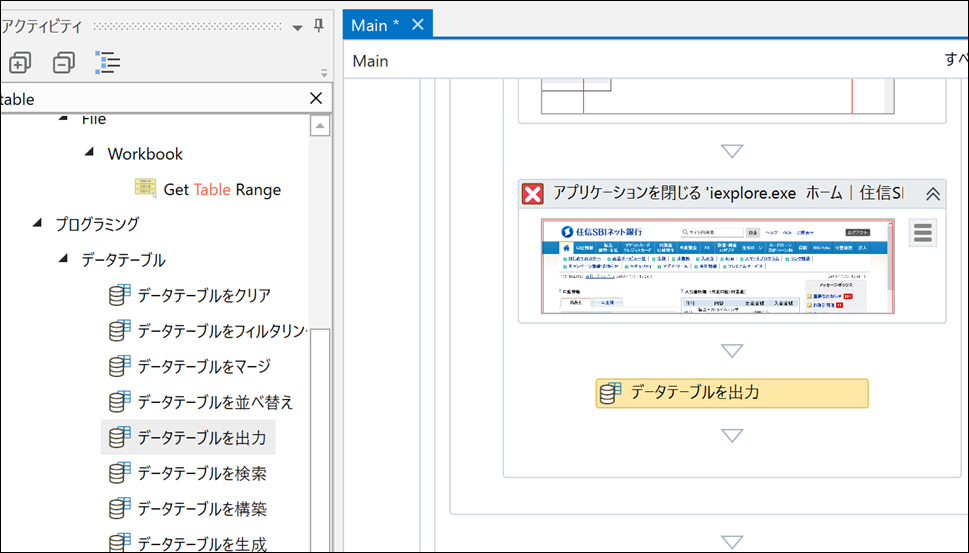
Task: Click the icon beside データテーブルを出力 in list
Action: (x=119, y=437)
